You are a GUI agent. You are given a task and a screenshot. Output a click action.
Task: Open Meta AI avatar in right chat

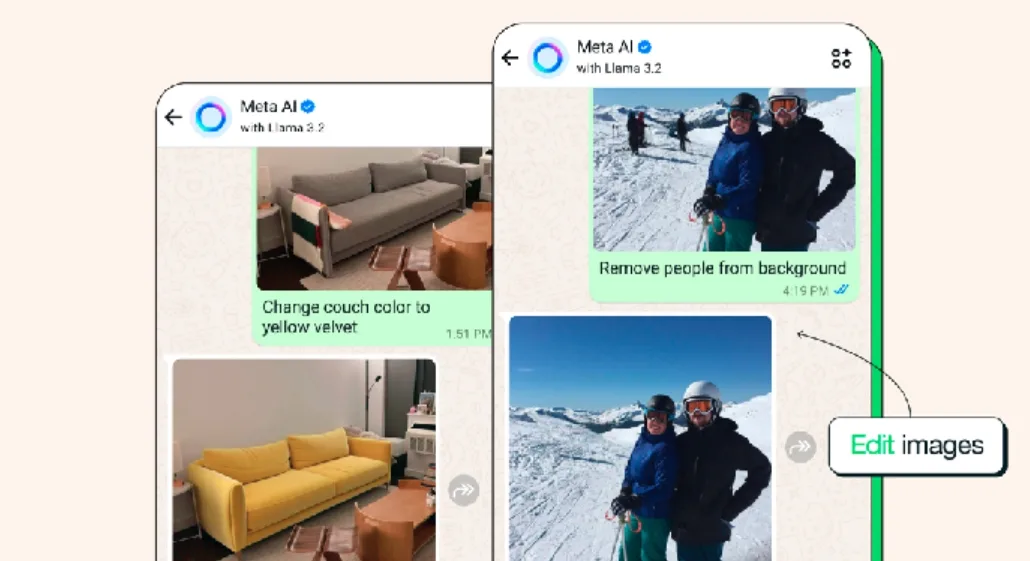pos(548,58)
